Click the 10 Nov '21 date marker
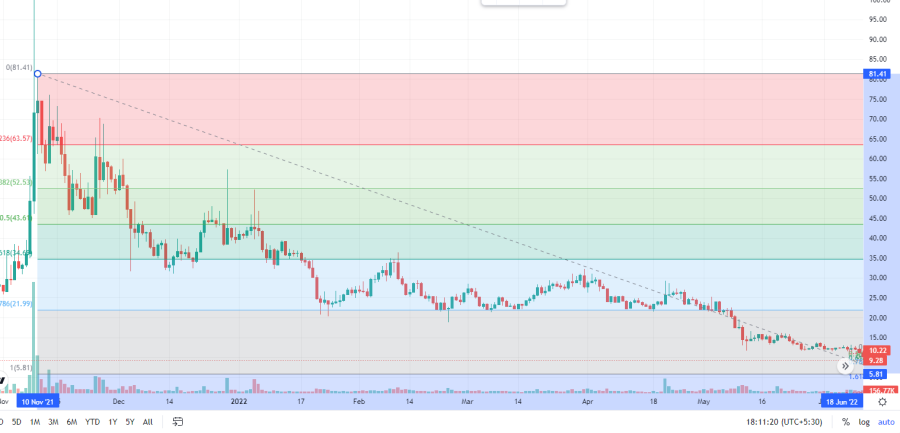Screen dimensions: 900x433 pyautogui.click(x=38, y=401)
